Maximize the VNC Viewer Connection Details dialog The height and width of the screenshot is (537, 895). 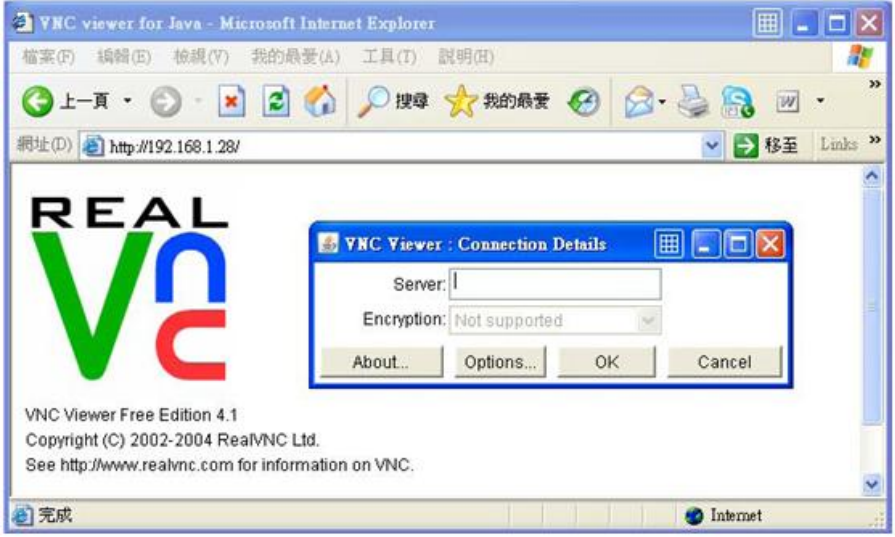pos(738,244)
